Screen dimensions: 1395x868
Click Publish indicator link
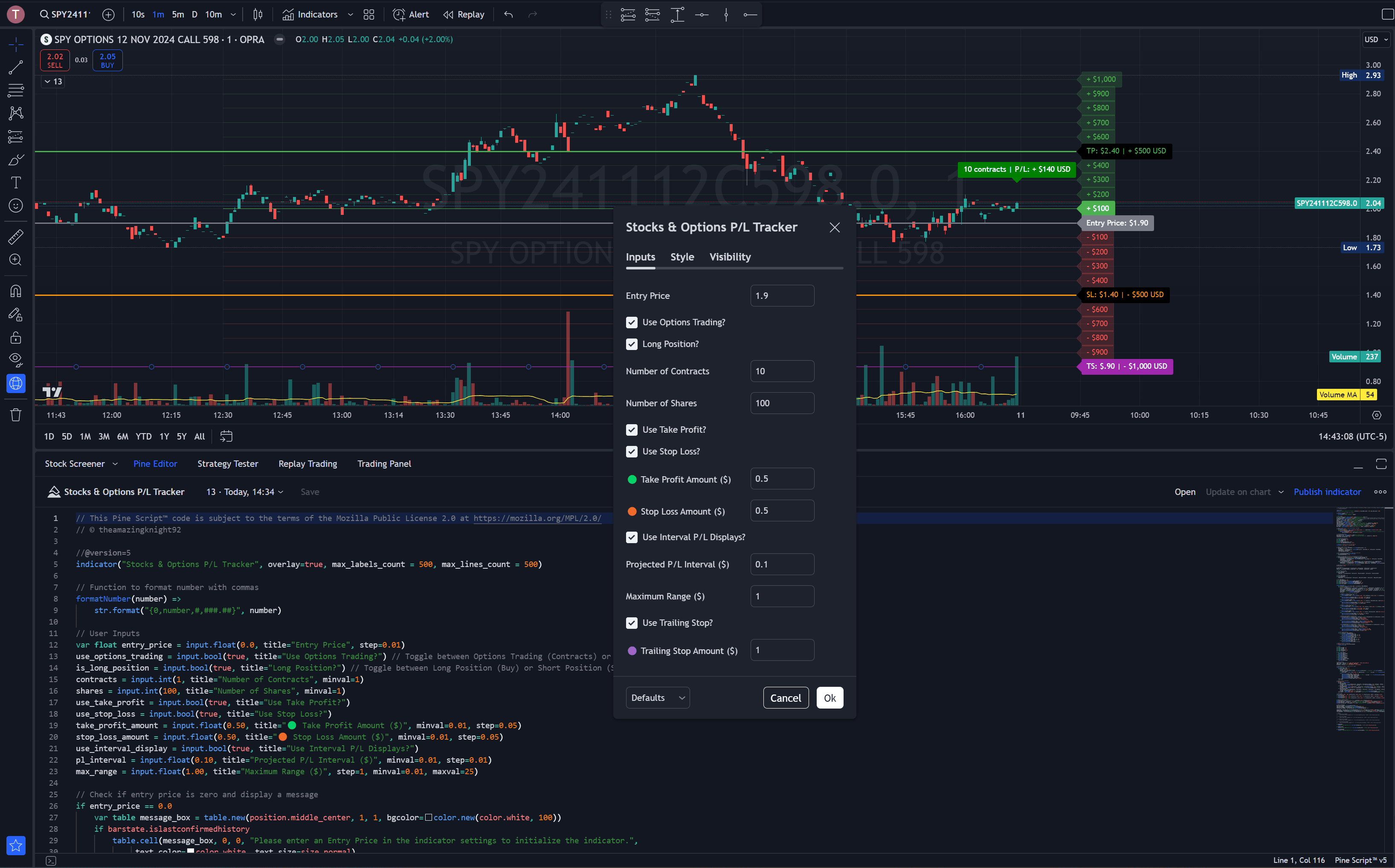1327,492
